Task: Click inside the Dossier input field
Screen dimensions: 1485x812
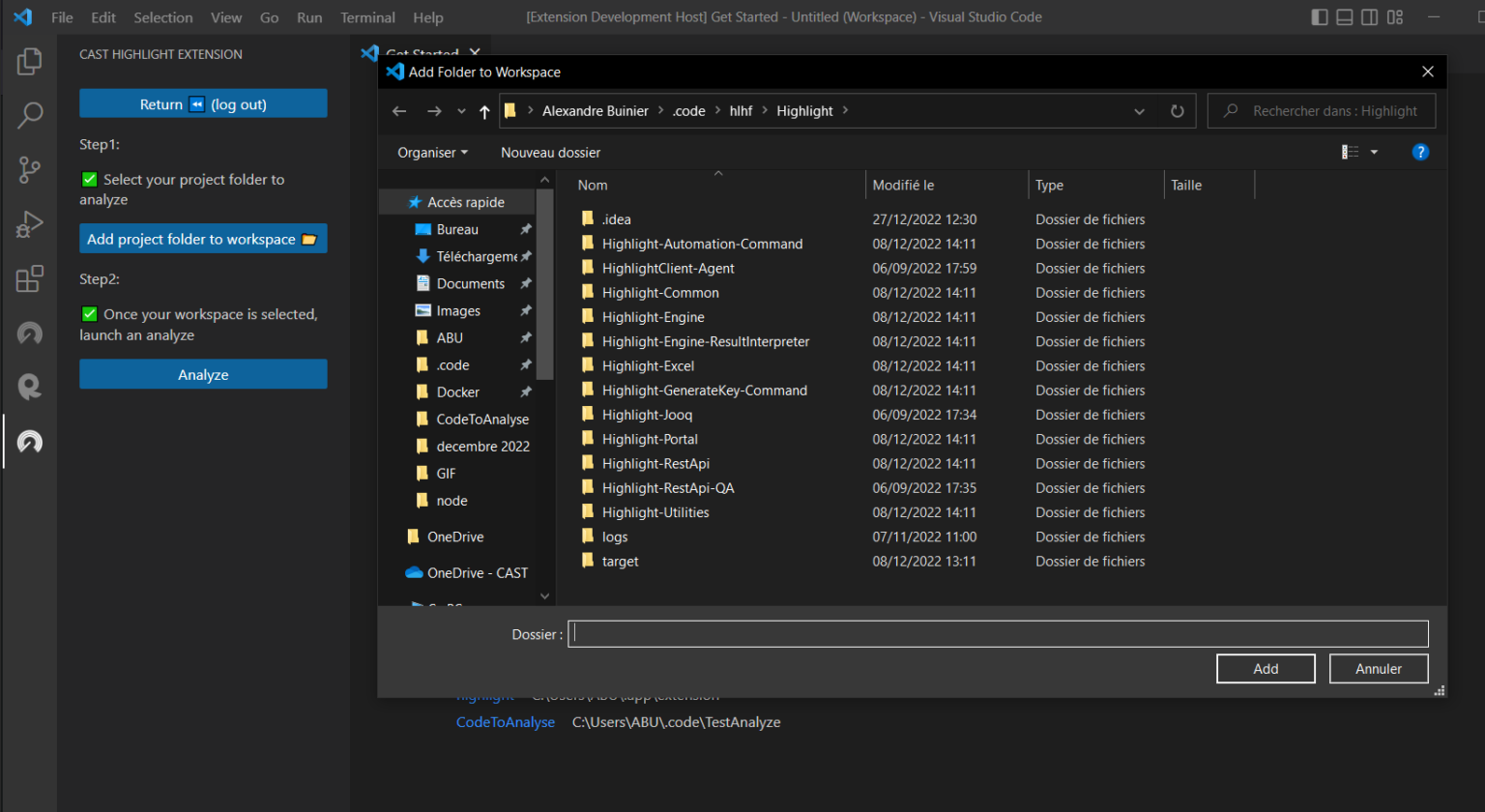Action: (x=996, y=633)
